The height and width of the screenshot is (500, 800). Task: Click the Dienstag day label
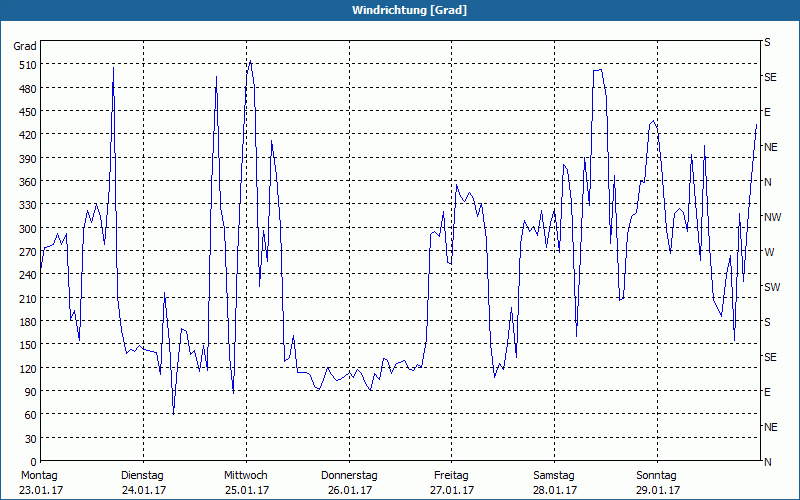coord(142,476)
